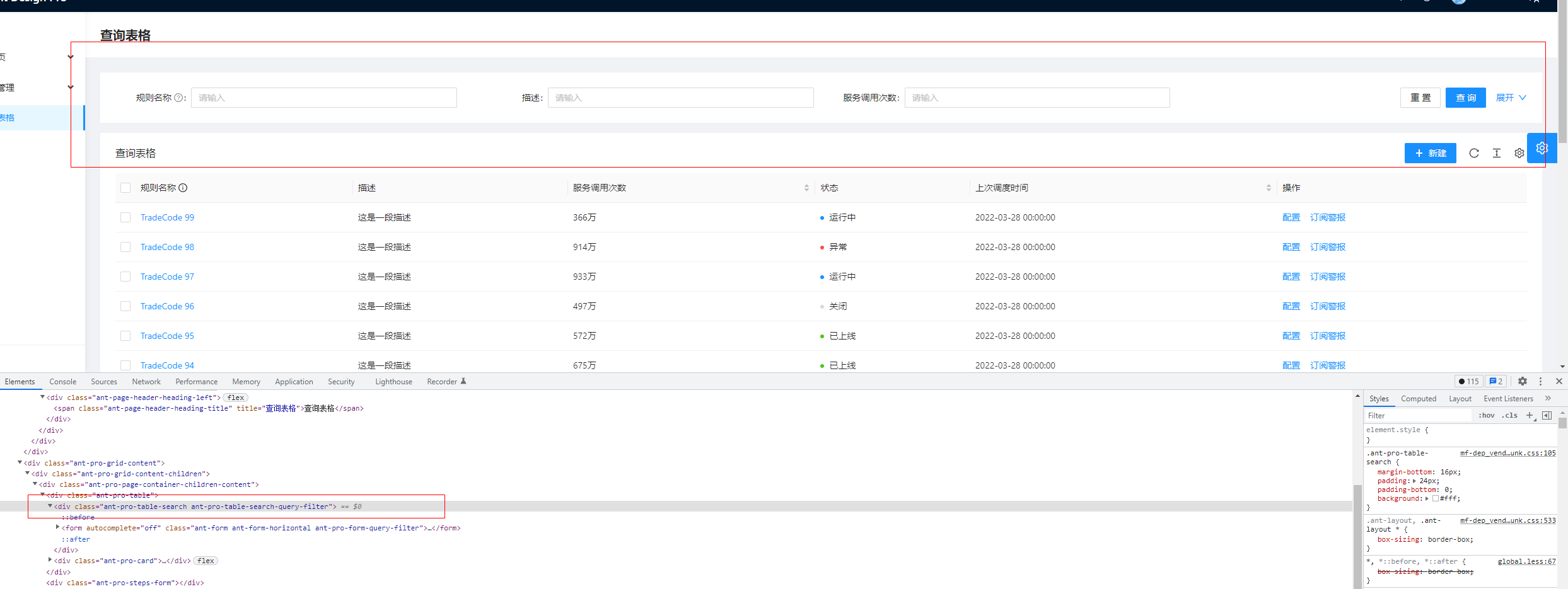Click the 查询 search button

point(1466,98)
